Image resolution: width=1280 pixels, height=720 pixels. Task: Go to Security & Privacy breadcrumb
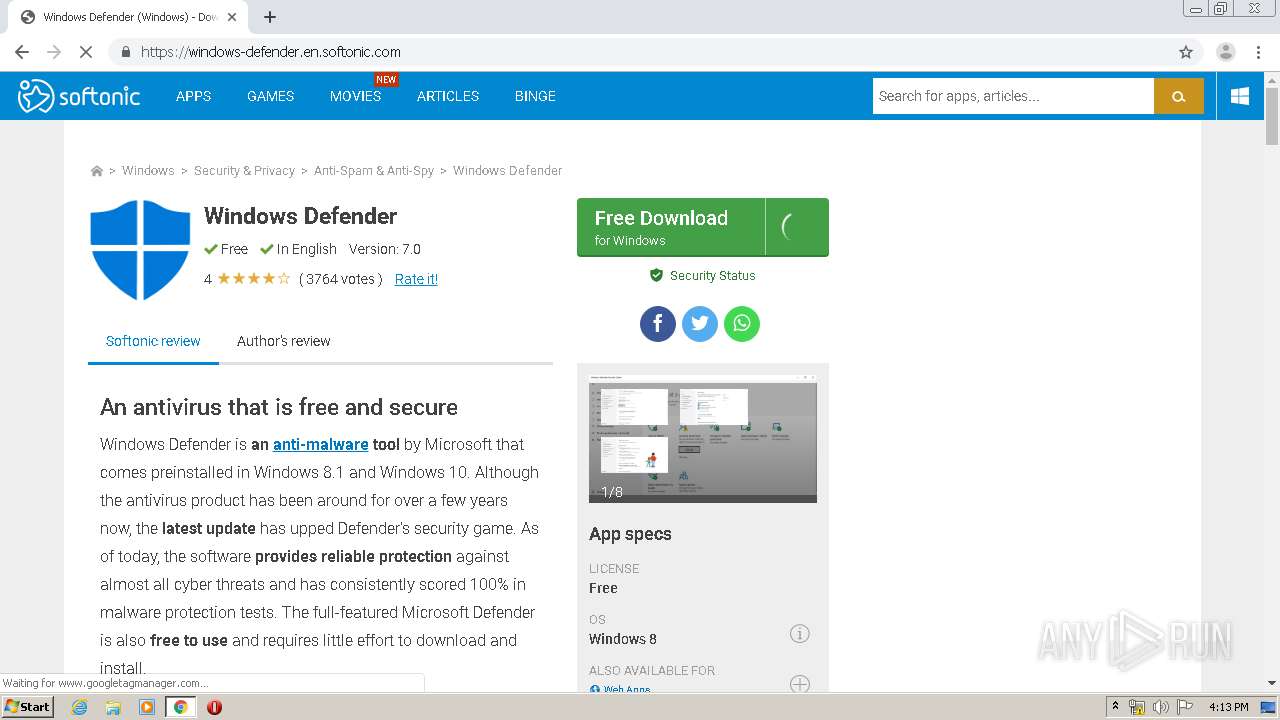tap(244, 171)
